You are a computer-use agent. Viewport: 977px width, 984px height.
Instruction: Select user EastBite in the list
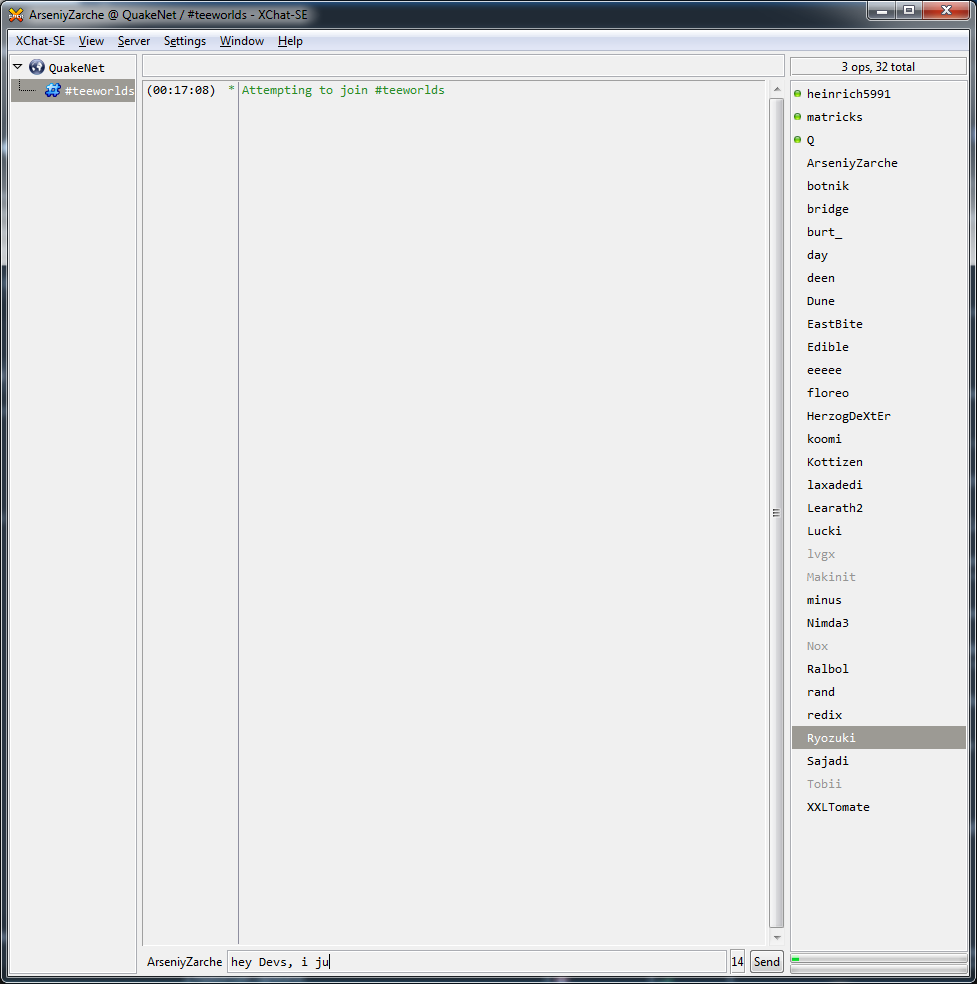point(878,324)
